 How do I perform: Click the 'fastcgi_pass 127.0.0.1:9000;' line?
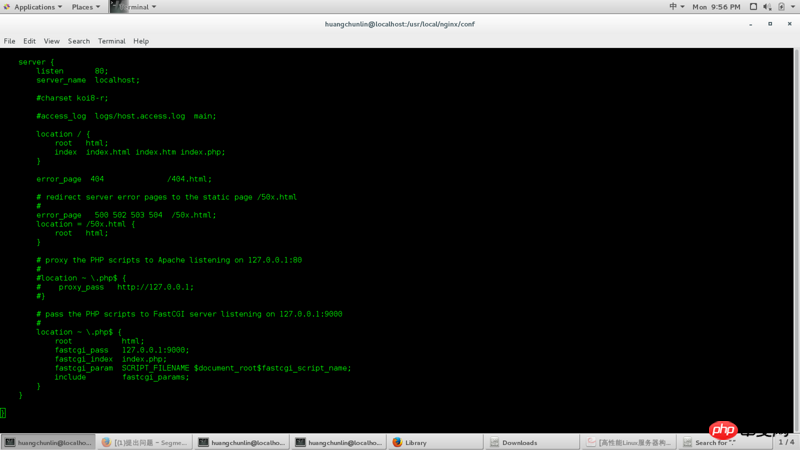point(122,351)
